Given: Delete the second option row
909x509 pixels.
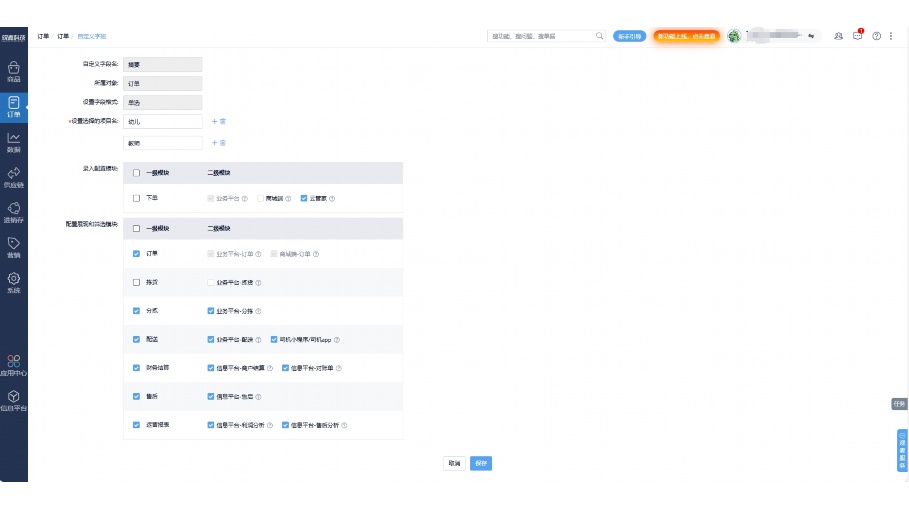Looking at the screenshot, I should [x=223, y=143].
